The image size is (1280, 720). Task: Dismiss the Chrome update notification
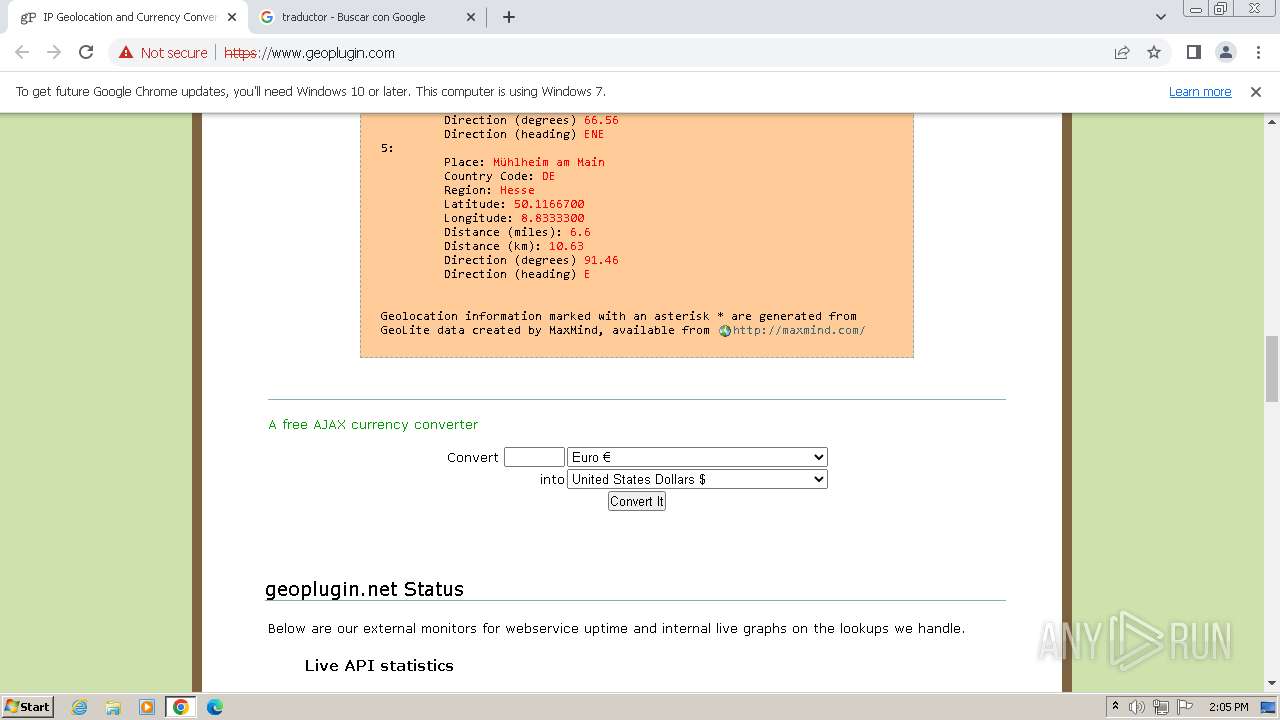[x=1256, y=91]
